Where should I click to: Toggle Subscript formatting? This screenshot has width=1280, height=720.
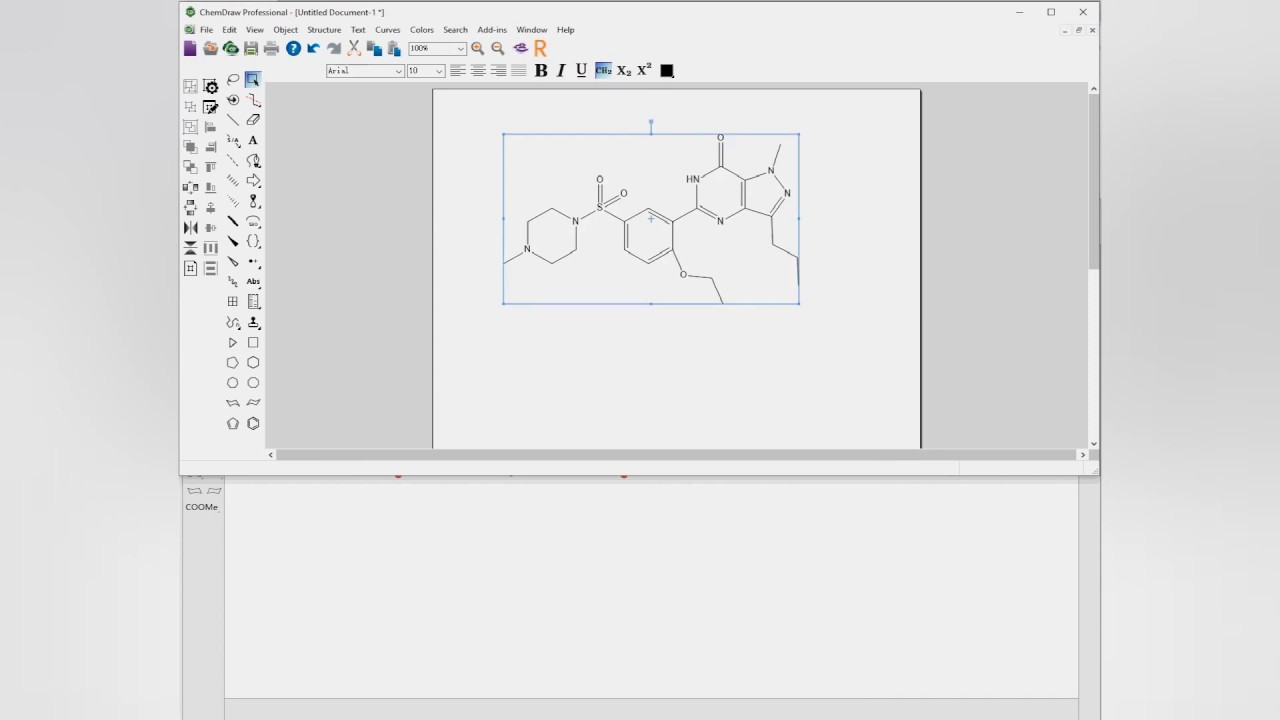[624, 70]
